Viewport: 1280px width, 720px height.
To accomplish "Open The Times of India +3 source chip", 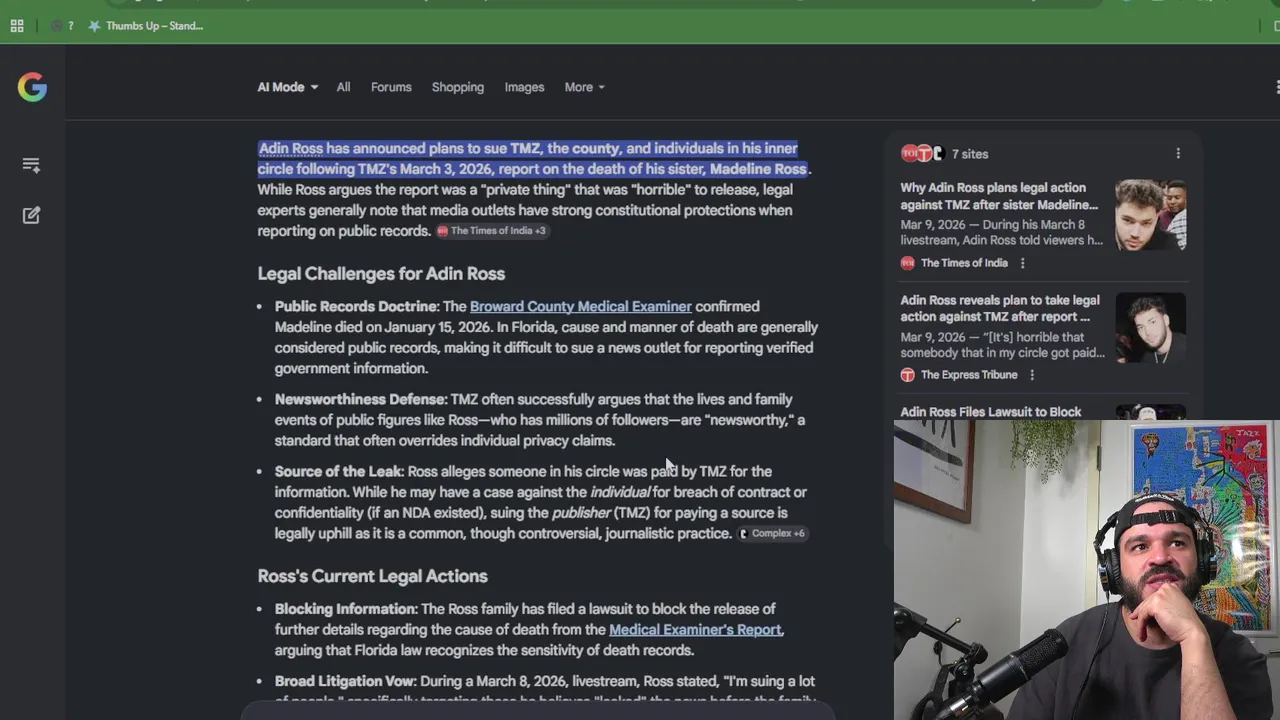I will click(x=491, y=231).
